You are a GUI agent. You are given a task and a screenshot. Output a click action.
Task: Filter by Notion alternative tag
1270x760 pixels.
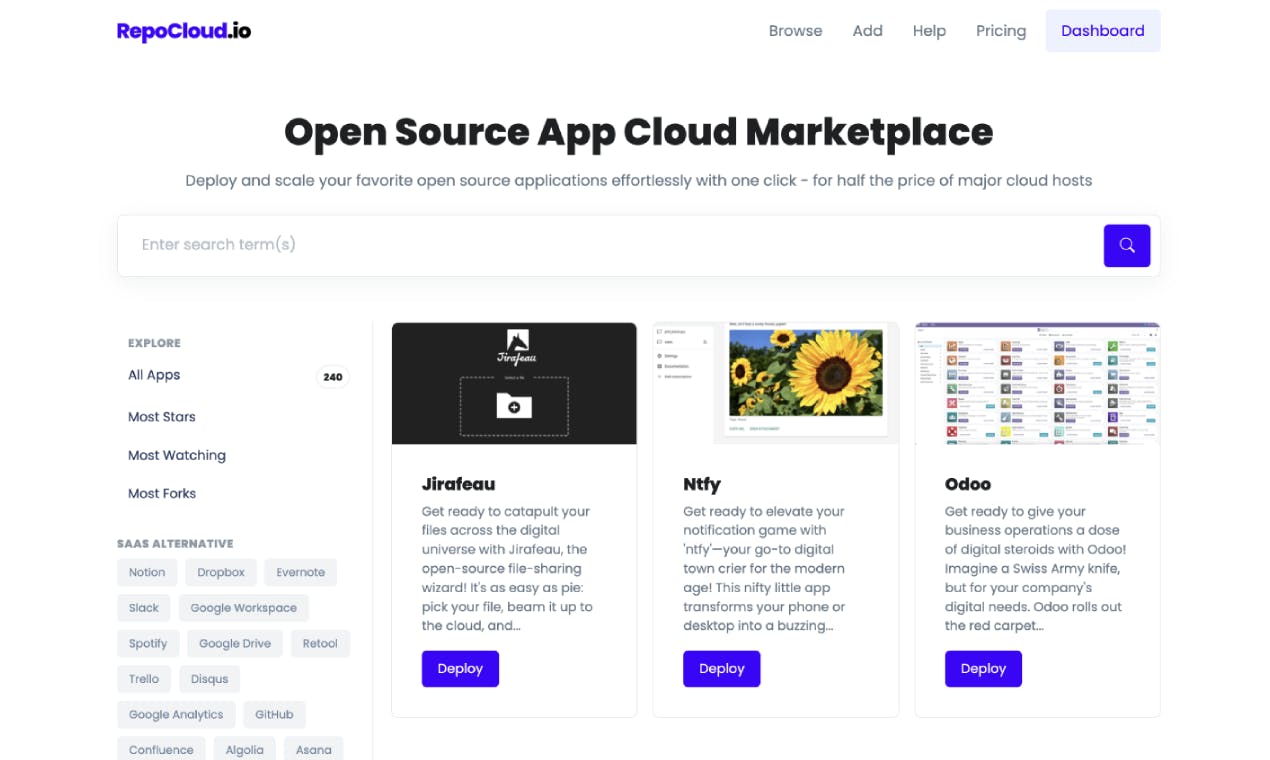coord(147,572)
